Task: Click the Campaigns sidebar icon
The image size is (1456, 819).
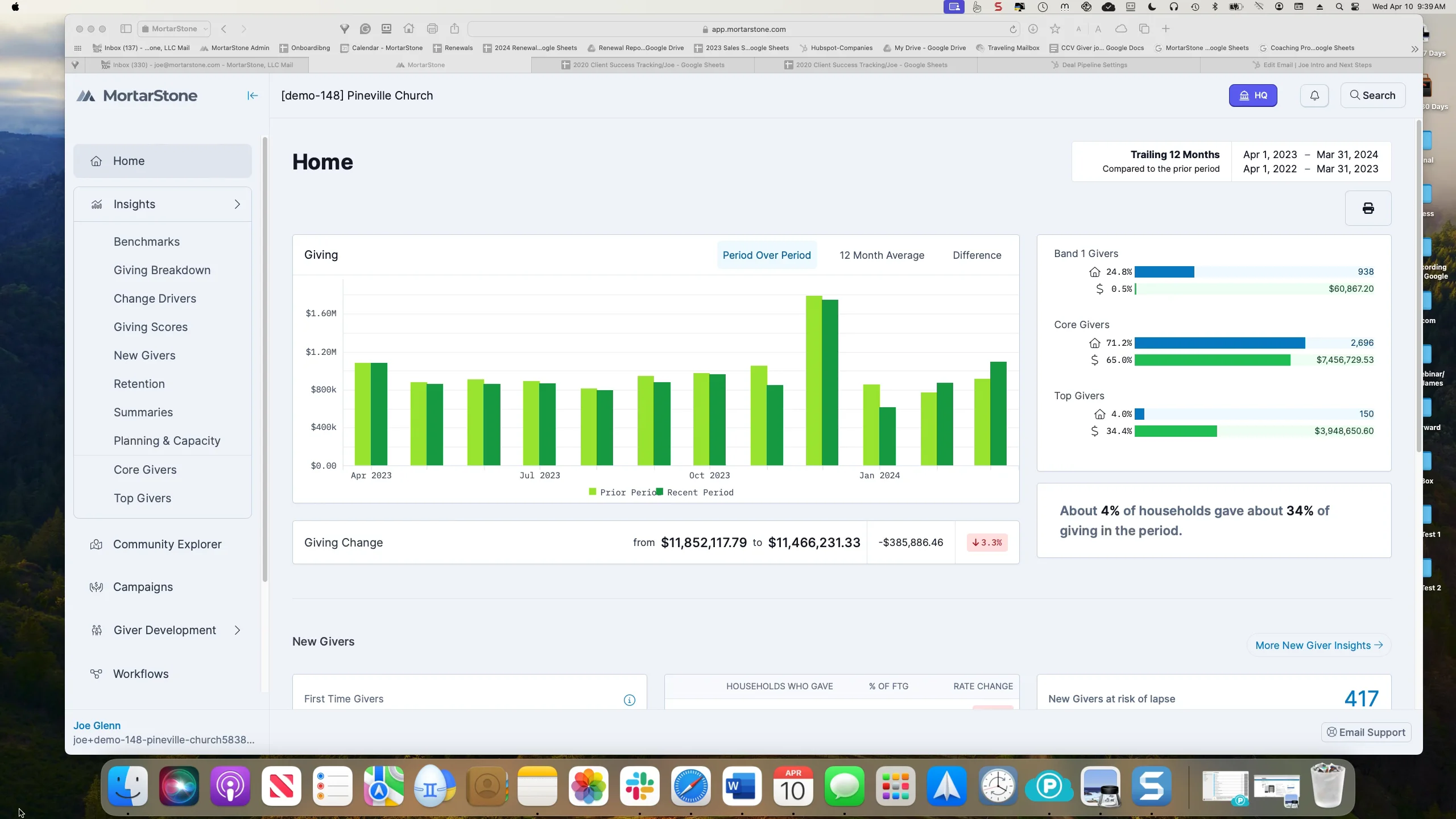Action: 96,587
